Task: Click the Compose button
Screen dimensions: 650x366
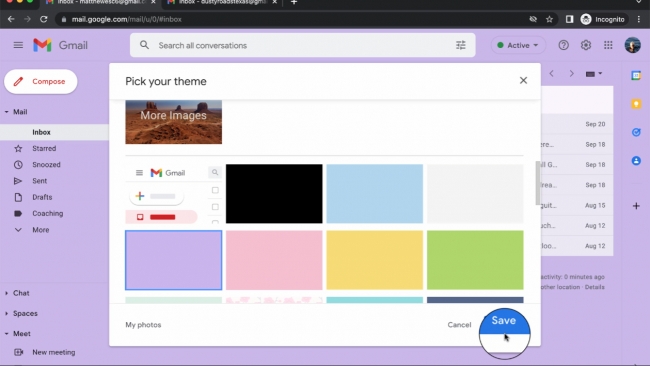Action: click(x=41, y=82)
